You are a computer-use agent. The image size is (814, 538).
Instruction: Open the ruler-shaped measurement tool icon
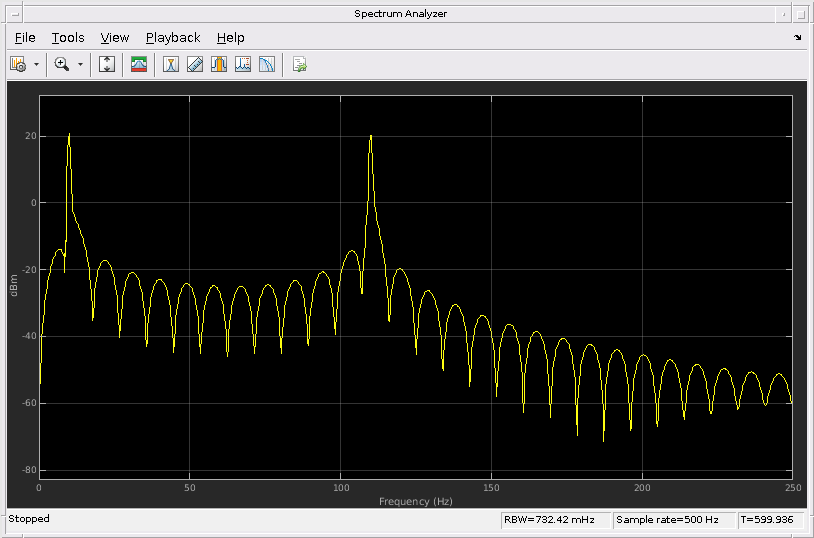[x=195, y=64]
